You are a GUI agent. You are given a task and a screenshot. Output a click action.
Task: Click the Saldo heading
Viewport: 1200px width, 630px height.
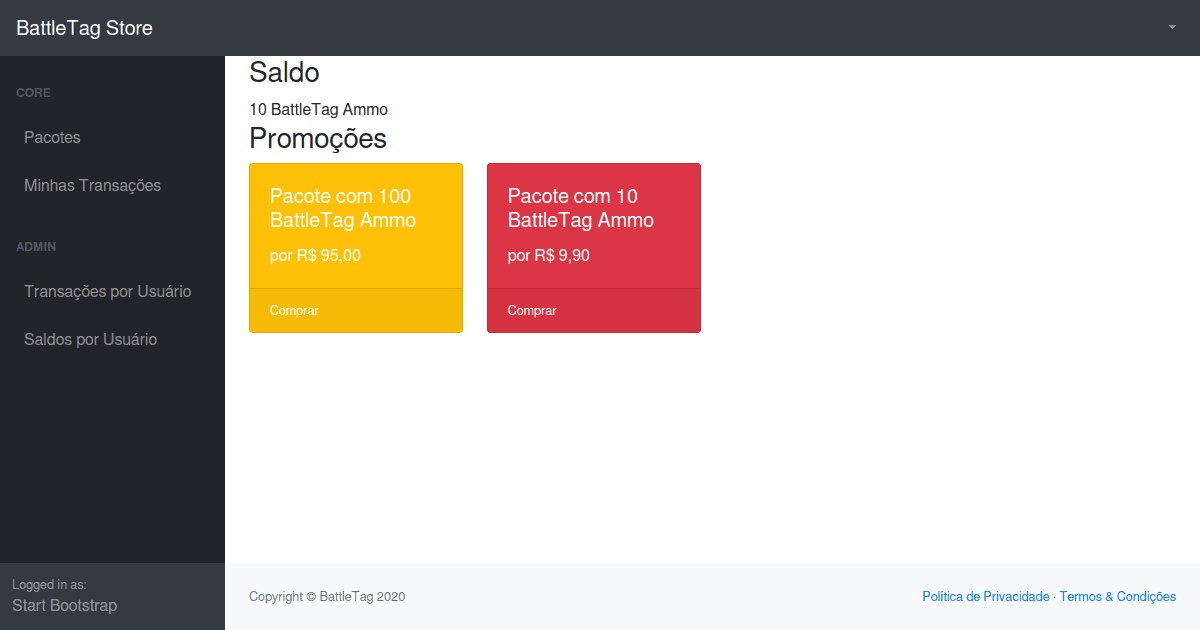pos(284,72)
